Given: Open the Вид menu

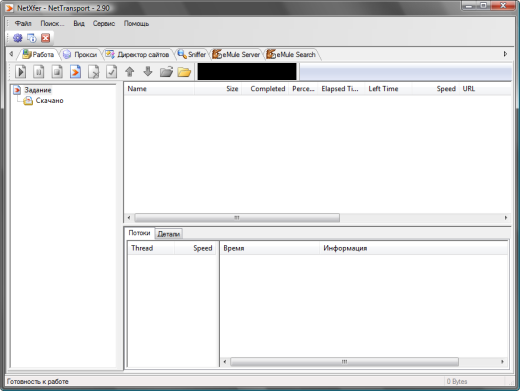Looking at the screenshot, I should click(x=79, y=23).
